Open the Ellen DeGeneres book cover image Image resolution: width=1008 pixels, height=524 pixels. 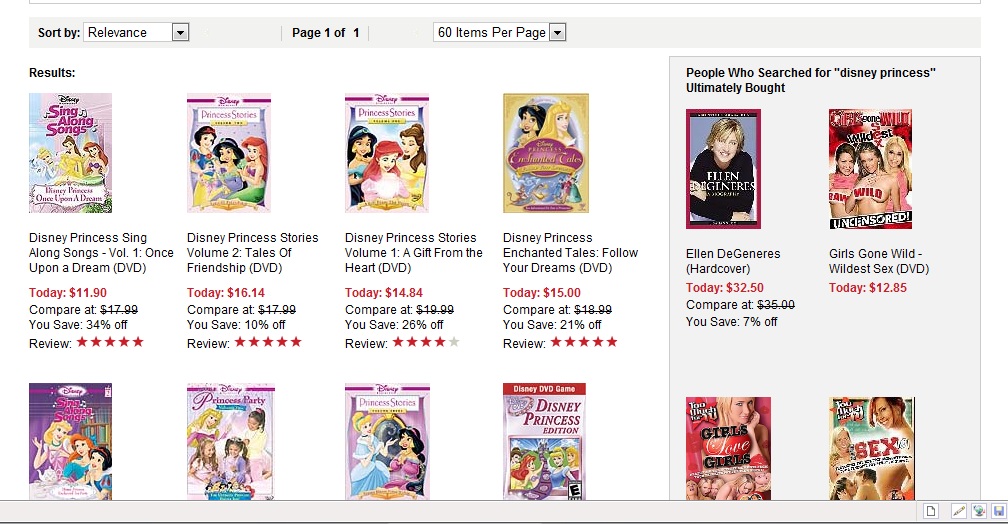723,168
